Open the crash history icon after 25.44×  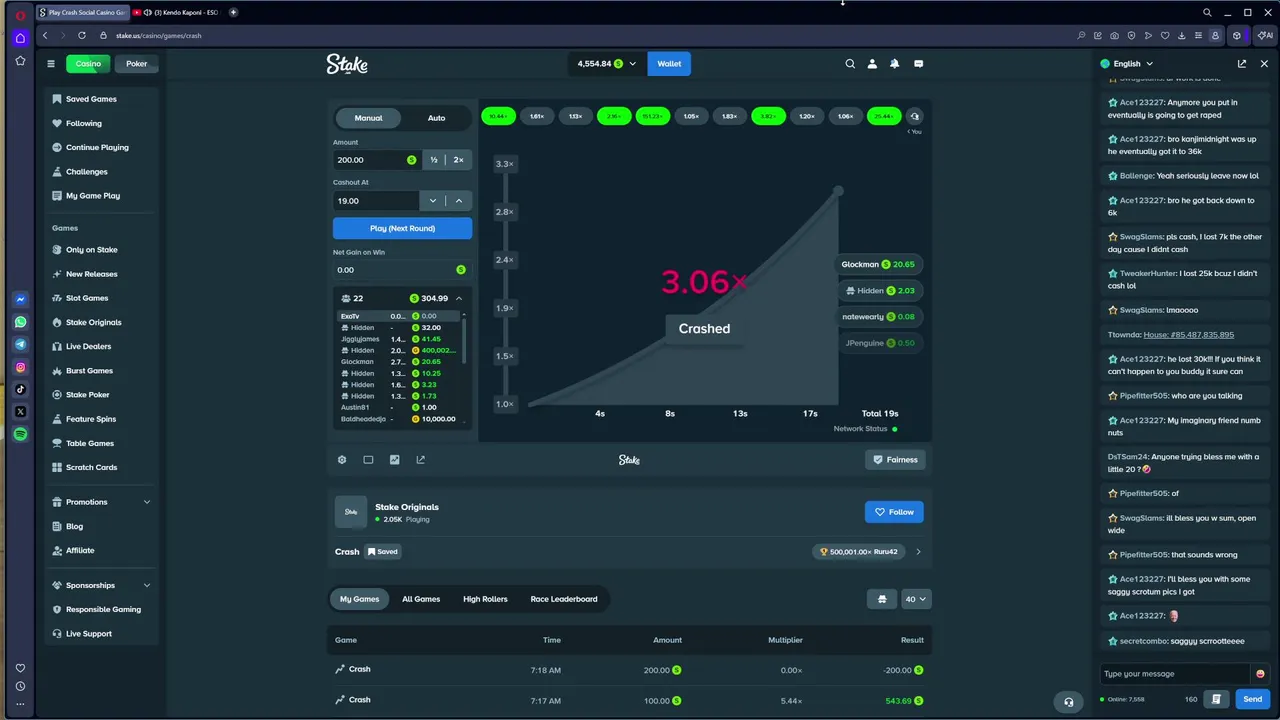point(914,116)
